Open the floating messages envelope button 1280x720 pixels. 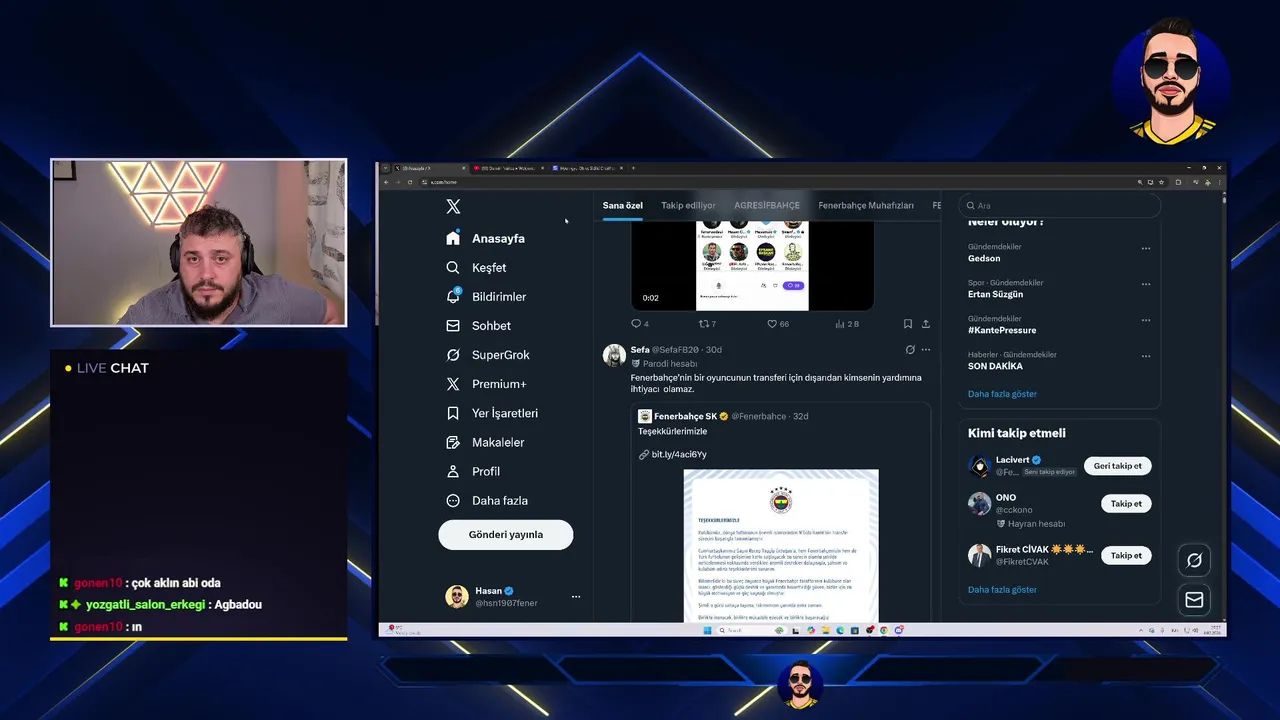[x=1194, y=599]
